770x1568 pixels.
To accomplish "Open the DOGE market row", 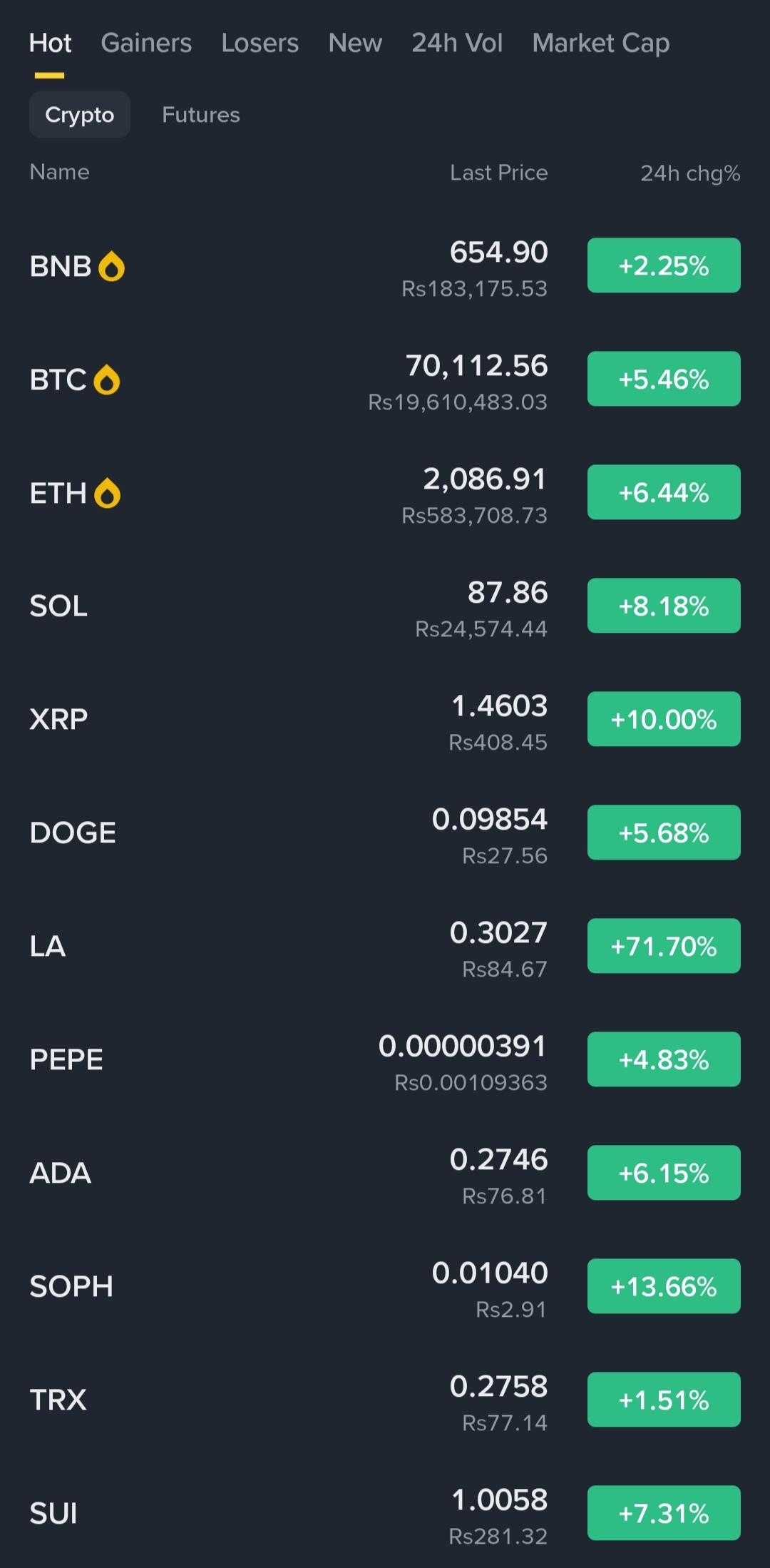I will [285, 833].
